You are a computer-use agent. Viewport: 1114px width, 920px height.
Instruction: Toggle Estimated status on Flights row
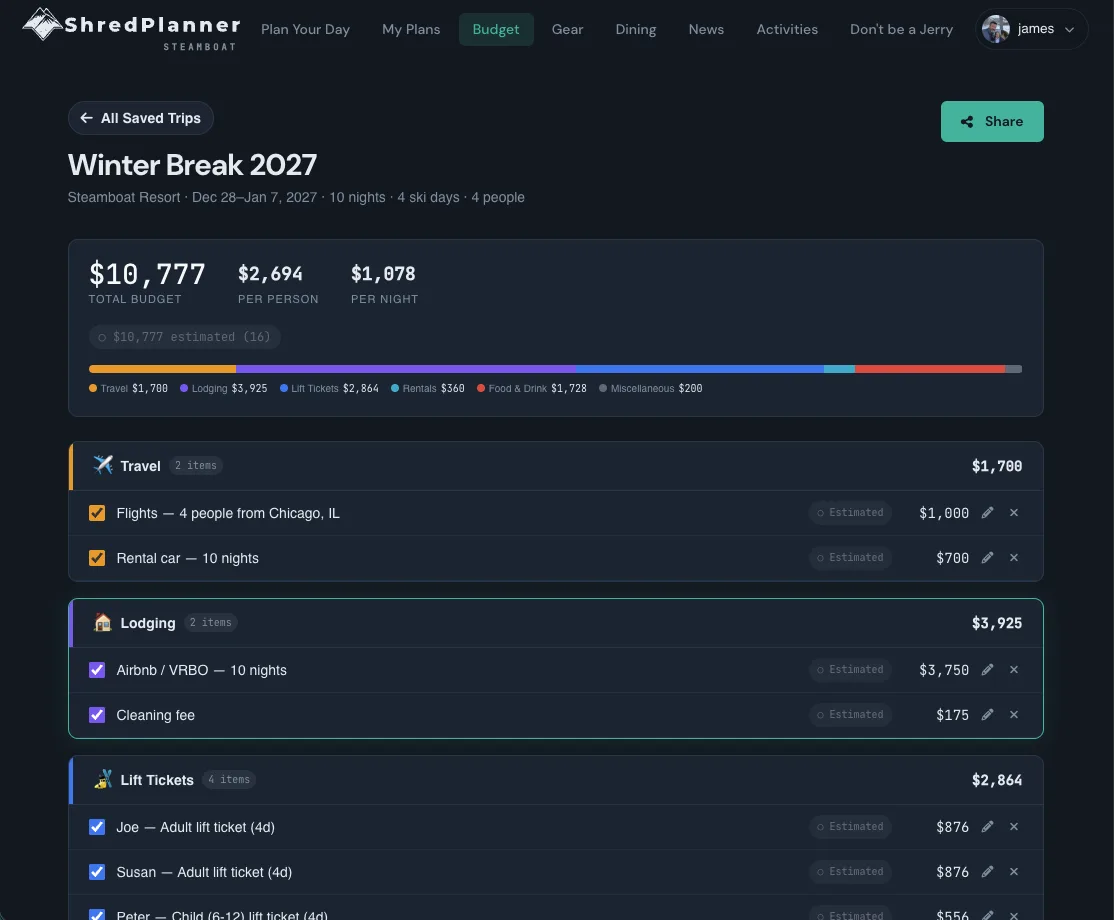pos(850,512)
